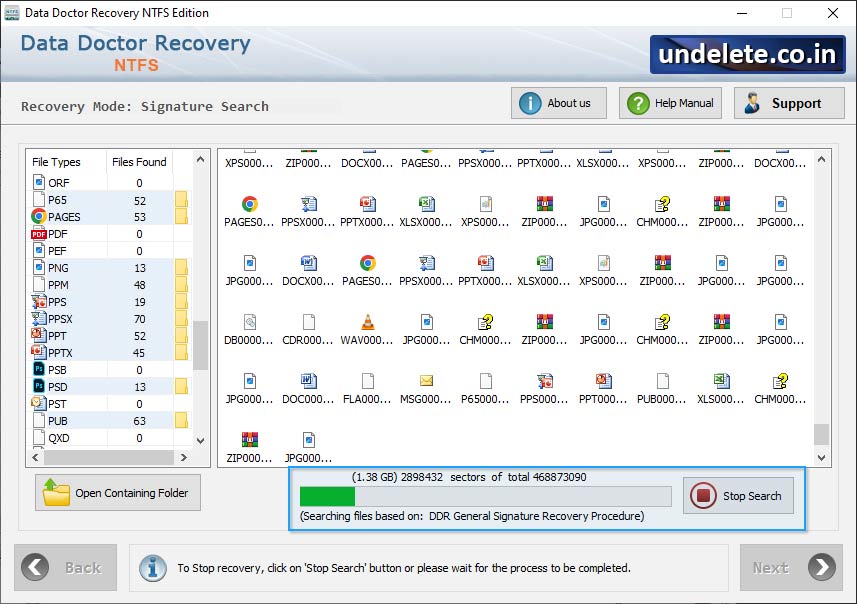Select the CDR000 CorelDraw file icon
Viewport: 857px width, 604px height.
(x=306, y=322)
